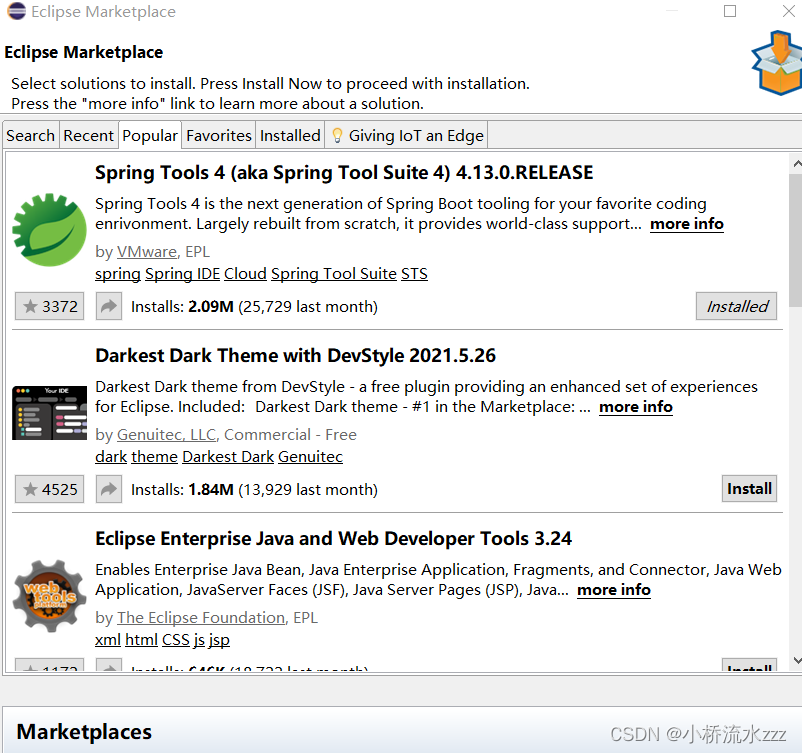
Task: Click the Eclipse Marketplace box icon
Action: (x=776, y=63)
